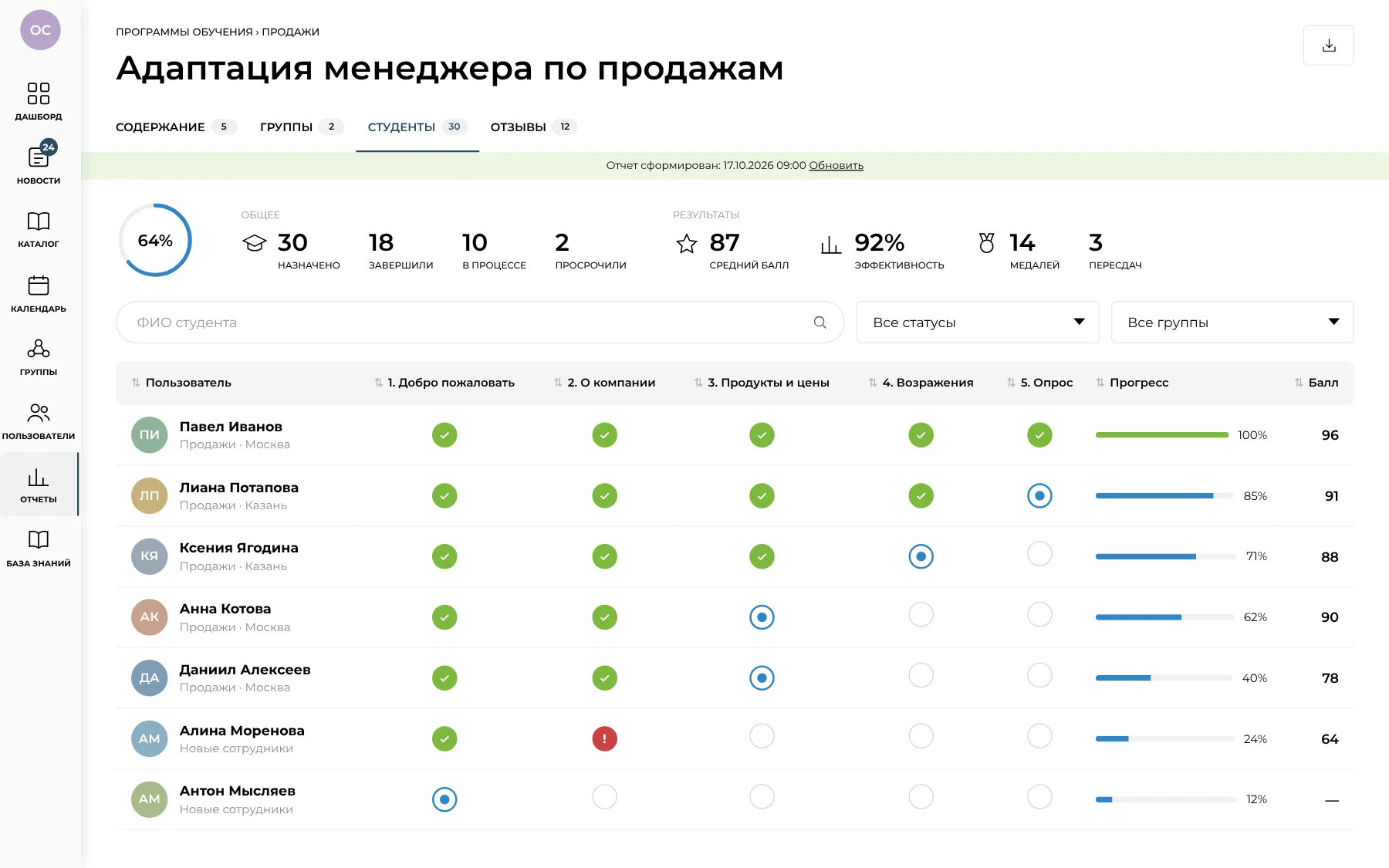Click the search magnifier icon
1389x868 pixels.
(820, 323)
